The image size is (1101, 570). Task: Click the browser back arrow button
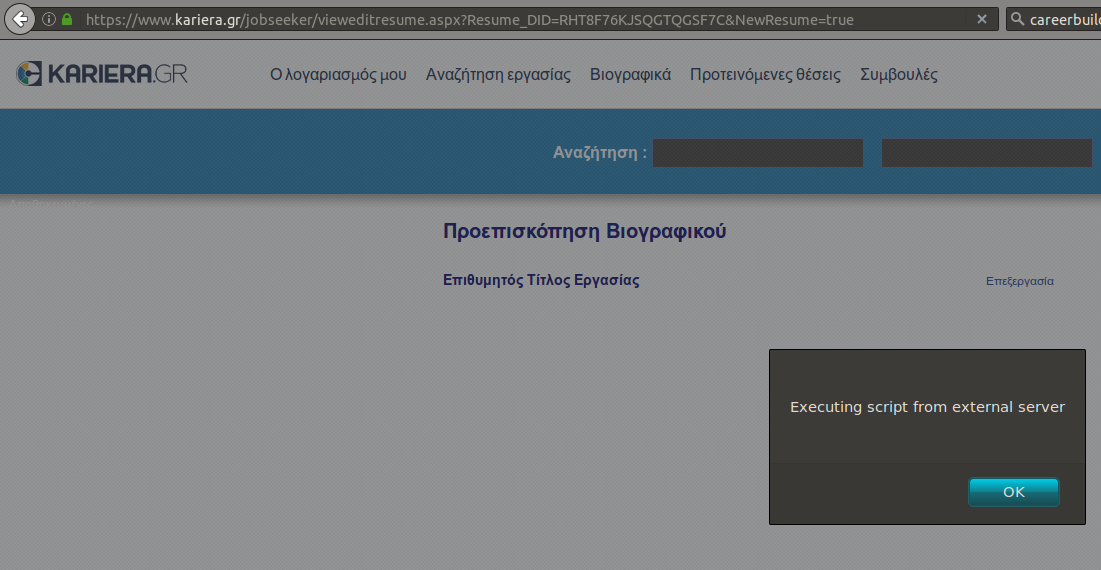[22, 19]
